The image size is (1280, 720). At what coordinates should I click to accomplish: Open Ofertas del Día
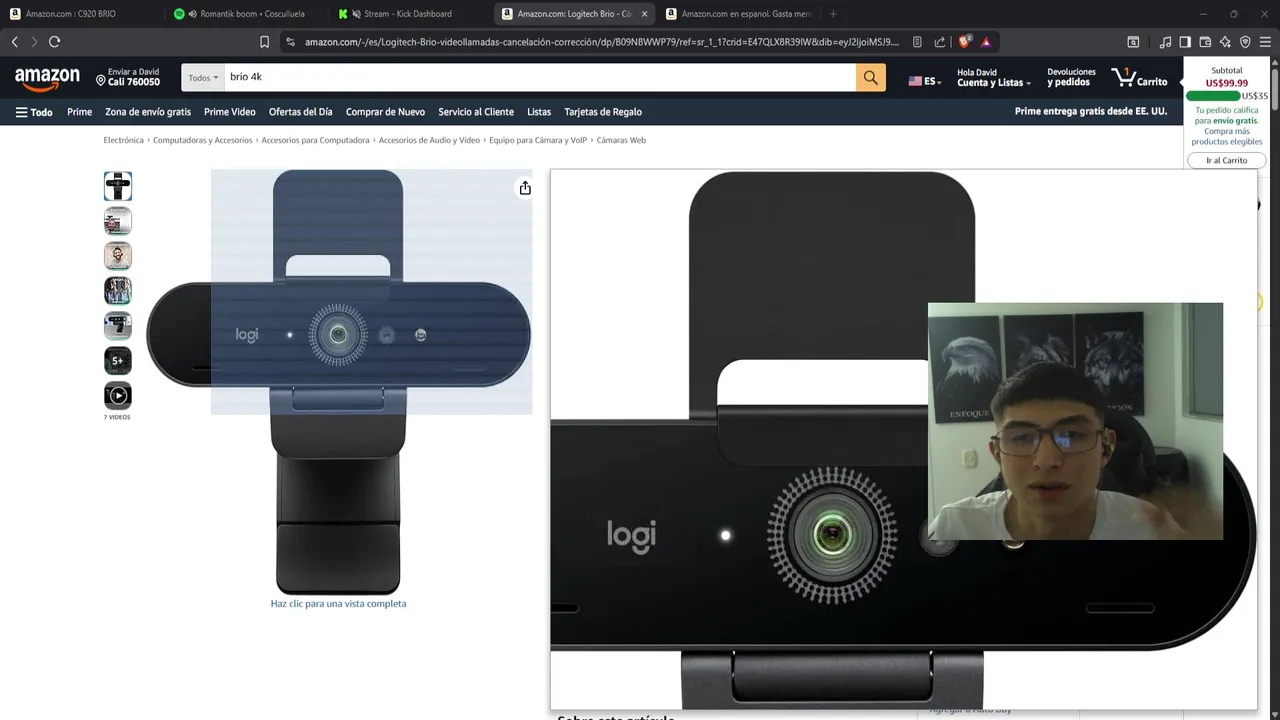coord(300,112)
